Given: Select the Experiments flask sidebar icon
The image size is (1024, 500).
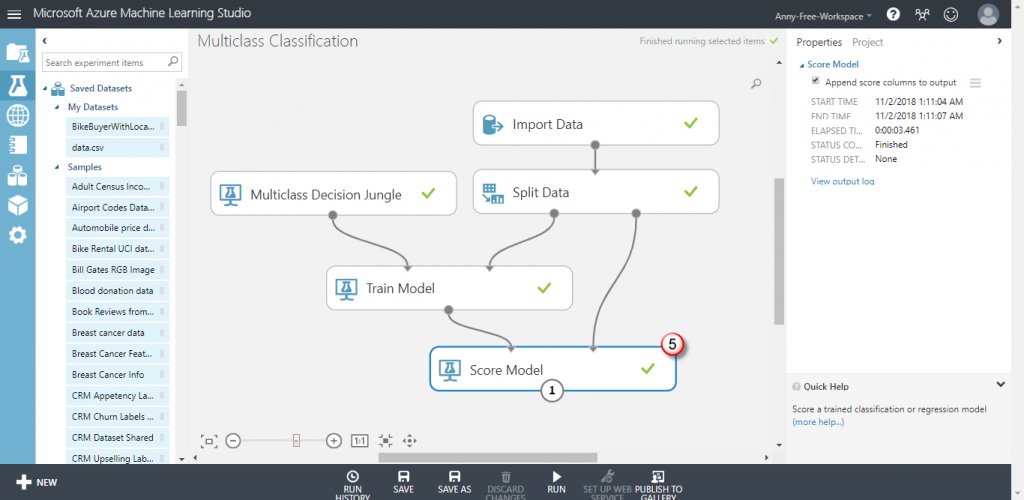Looking at the screenshot, I should tap(18, 86).
